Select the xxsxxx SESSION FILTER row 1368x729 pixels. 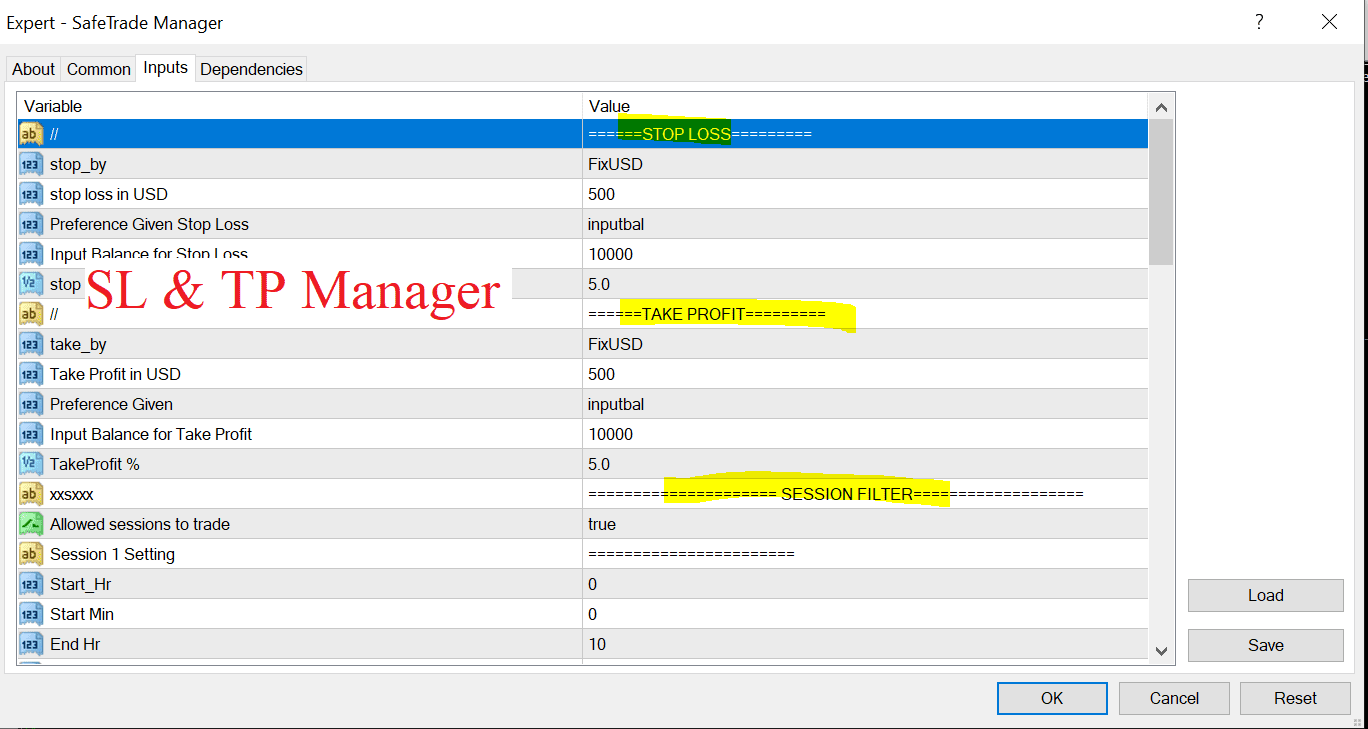(x=300, y=493)
